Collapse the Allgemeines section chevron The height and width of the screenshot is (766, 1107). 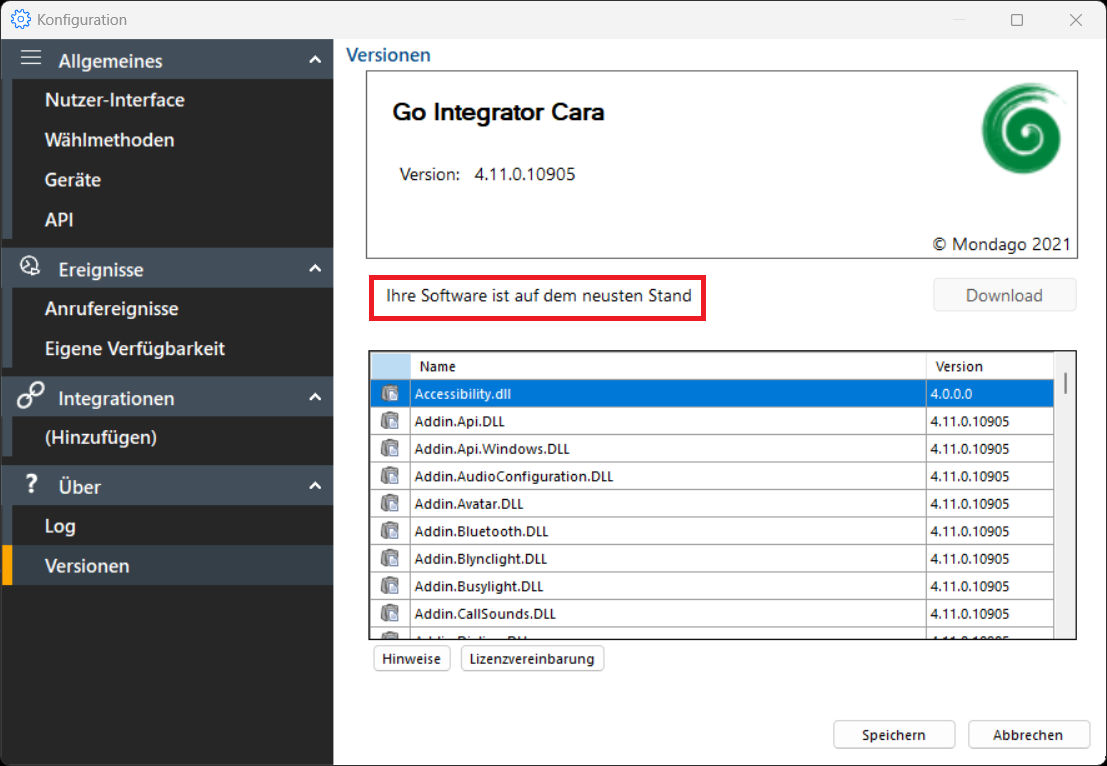(x=315, y=60)
